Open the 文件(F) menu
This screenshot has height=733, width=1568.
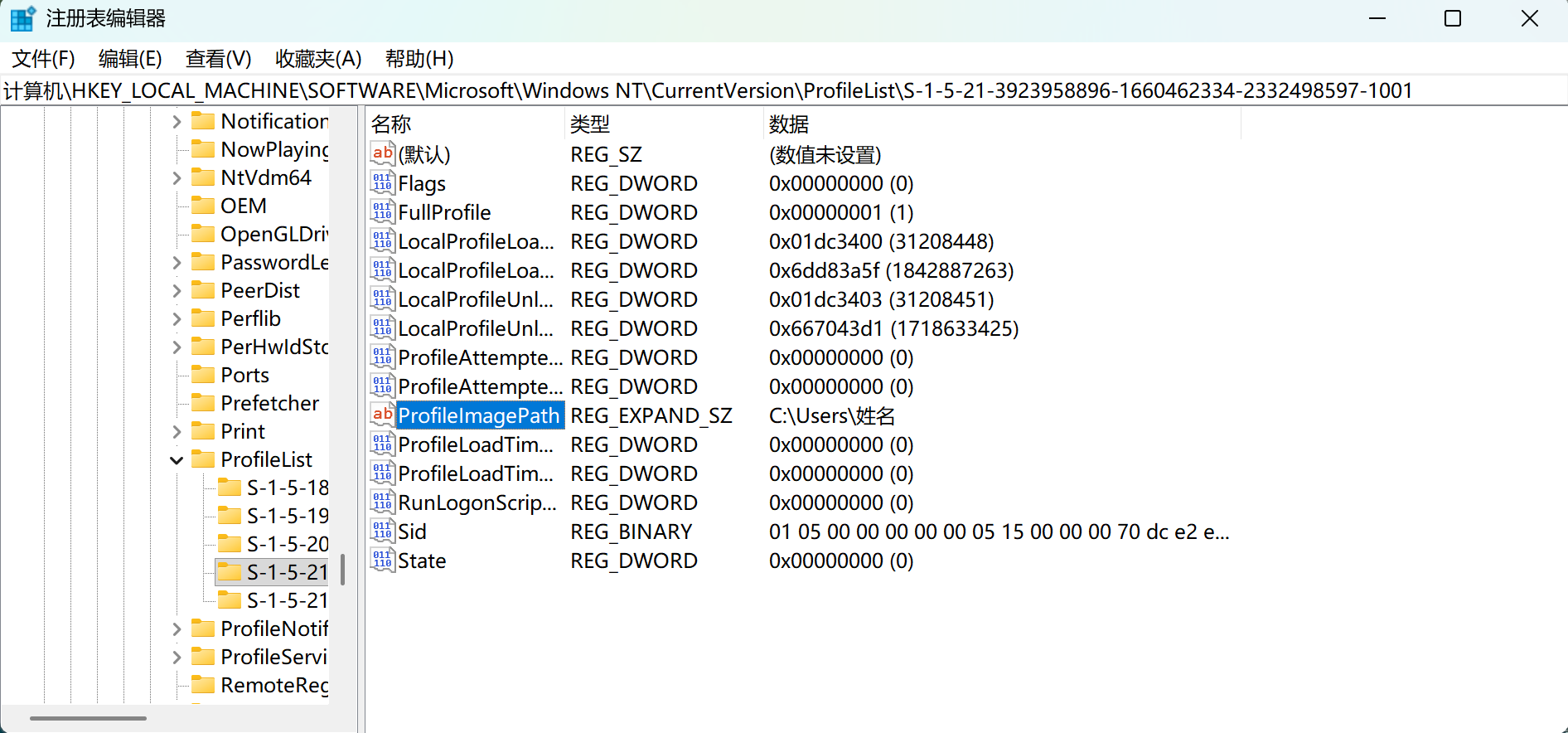pyautogui.click(x=43, y=59)
